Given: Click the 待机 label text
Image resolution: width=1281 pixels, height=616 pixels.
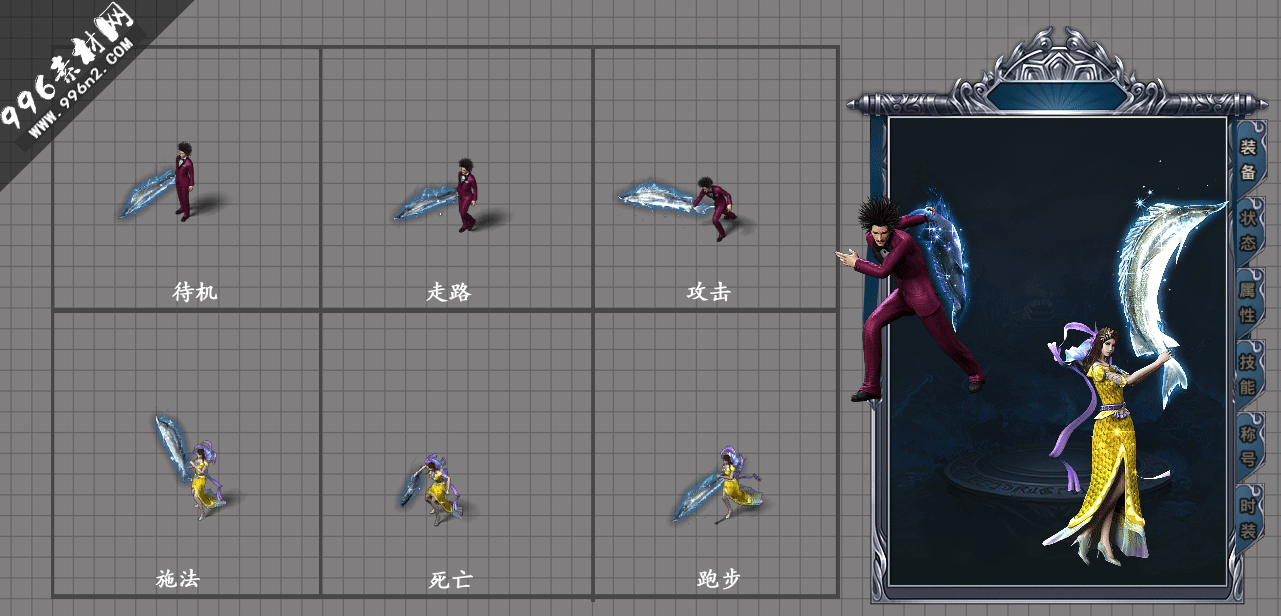Looking at the screenshot, I should pos(194,292).
